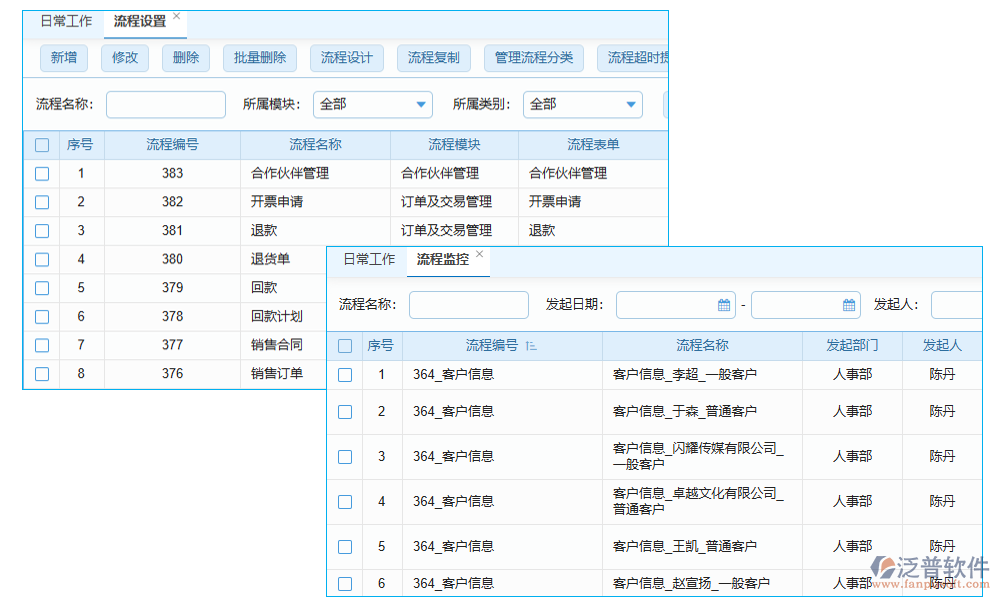Click the 流程名称 input field
This screenshot has width=1000, height=600.
tap(165, 104)
